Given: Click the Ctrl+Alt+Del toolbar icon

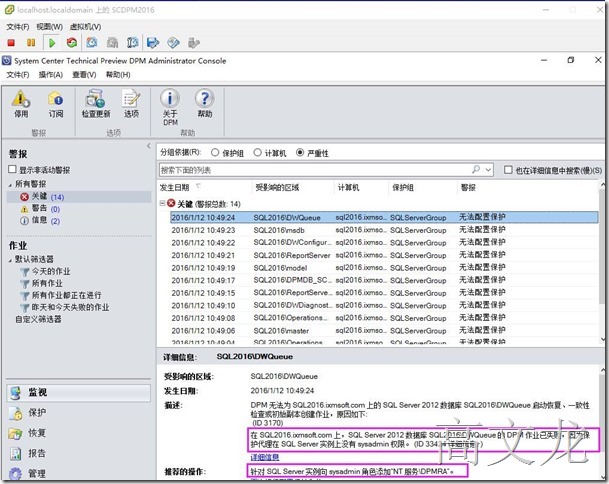Looking at the screenshot, I should [92, 42].
